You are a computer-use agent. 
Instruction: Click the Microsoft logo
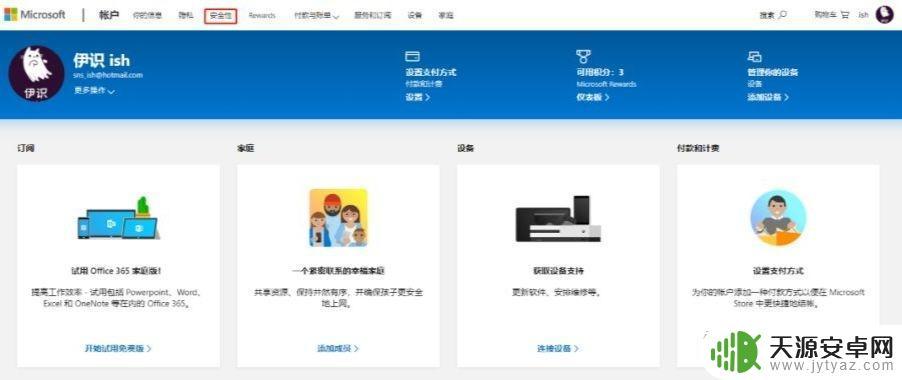(x=35, y=15)
